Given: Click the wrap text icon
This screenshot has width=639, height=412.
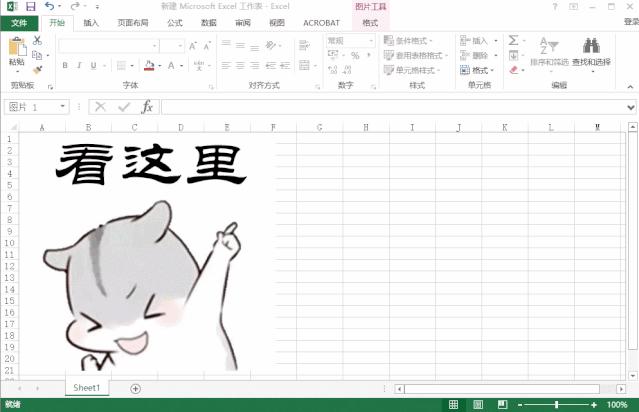Looking at the screenshot, I should (304, 45).
